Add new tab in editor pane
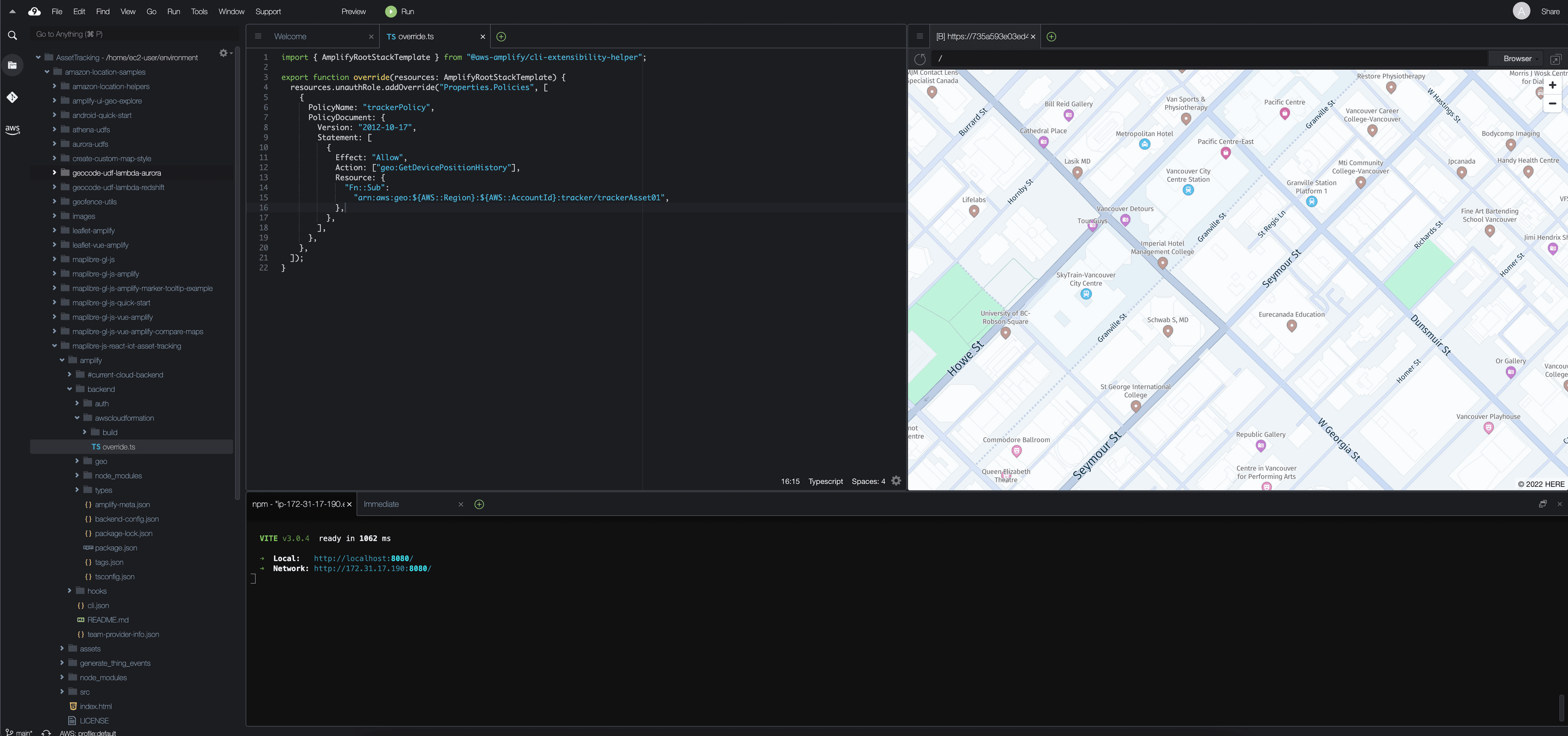Viewport: 1568px width, 736px height. pos(501,36)
